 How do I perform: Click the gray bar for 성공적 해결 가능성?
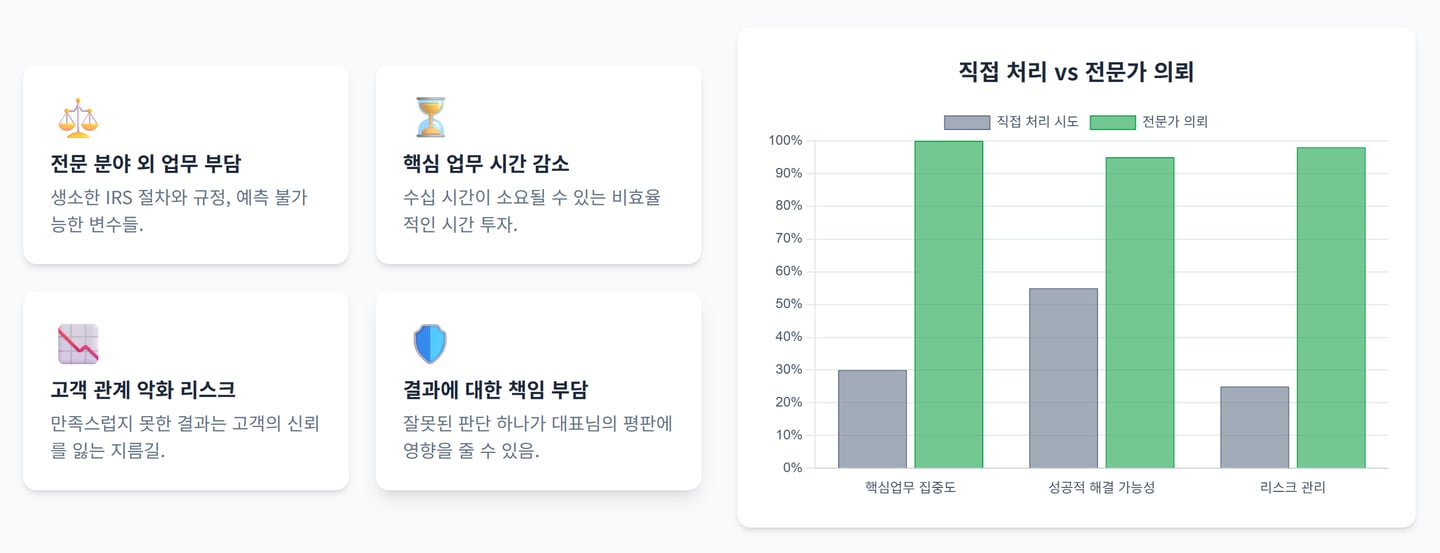point(1063,378)
